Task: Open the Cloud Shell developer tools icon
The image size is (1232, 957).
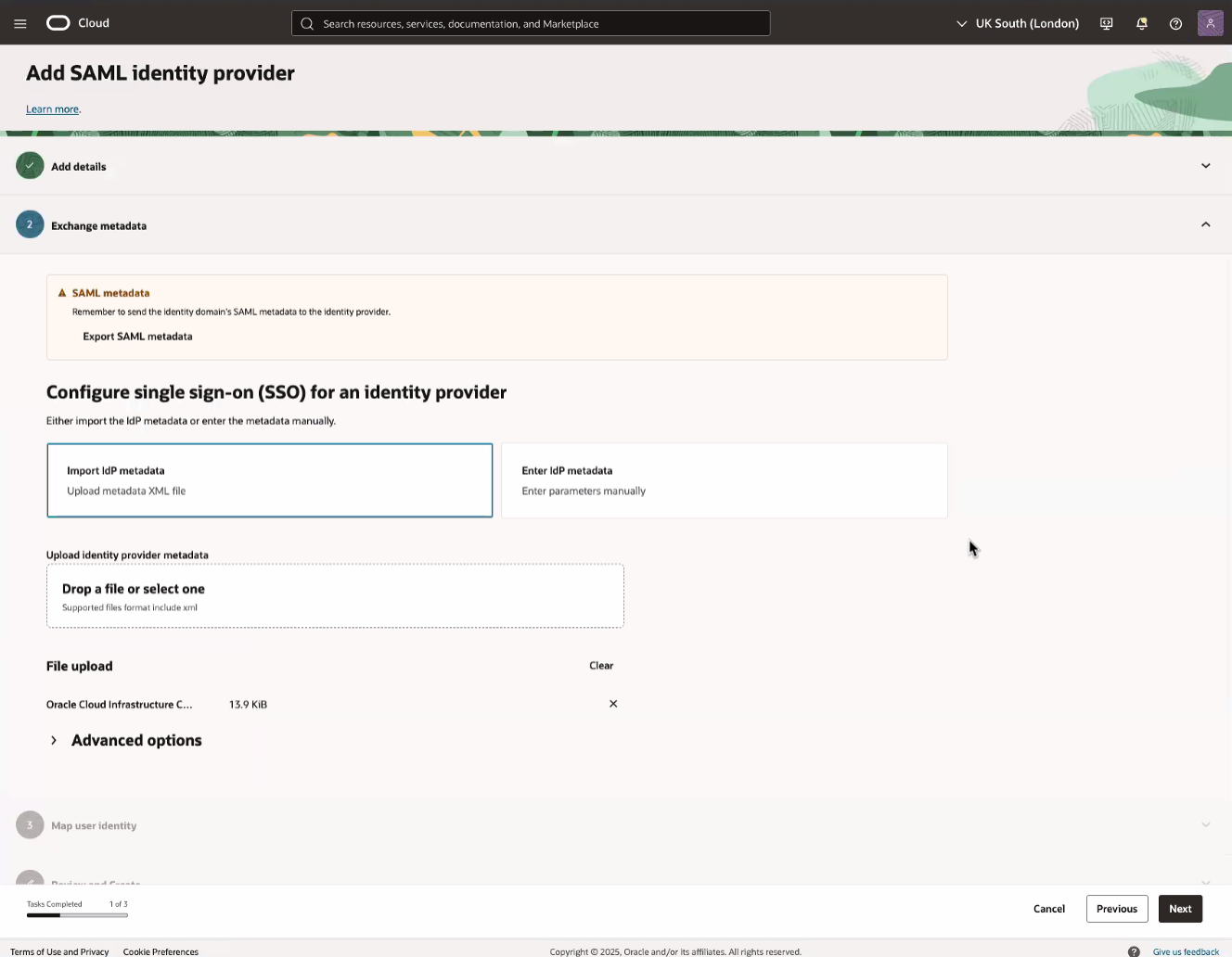Action: [x=1106, y=23]
